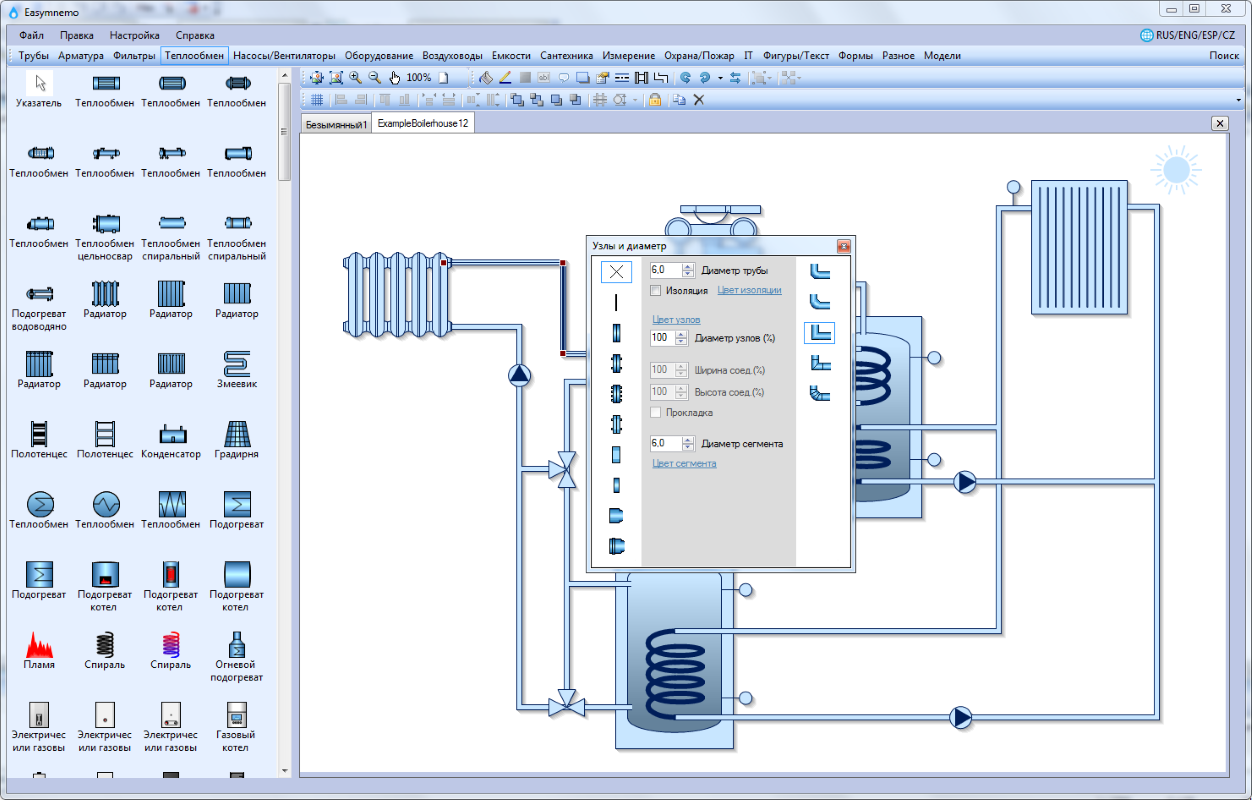
Task: Click the Цвет изоляции link
Action: pos(749,291)
